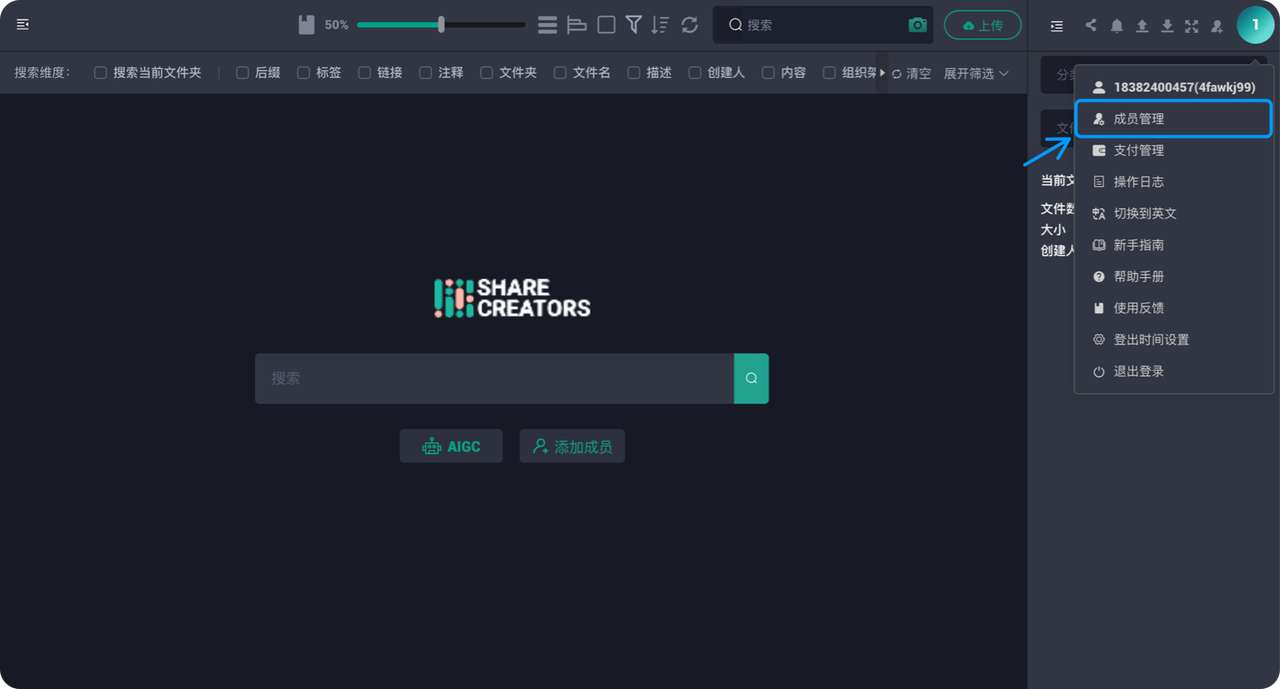The width and height of the screenshot is (1280, 689).
Task: Clear filters with 清空
Action: coord(911,73)
